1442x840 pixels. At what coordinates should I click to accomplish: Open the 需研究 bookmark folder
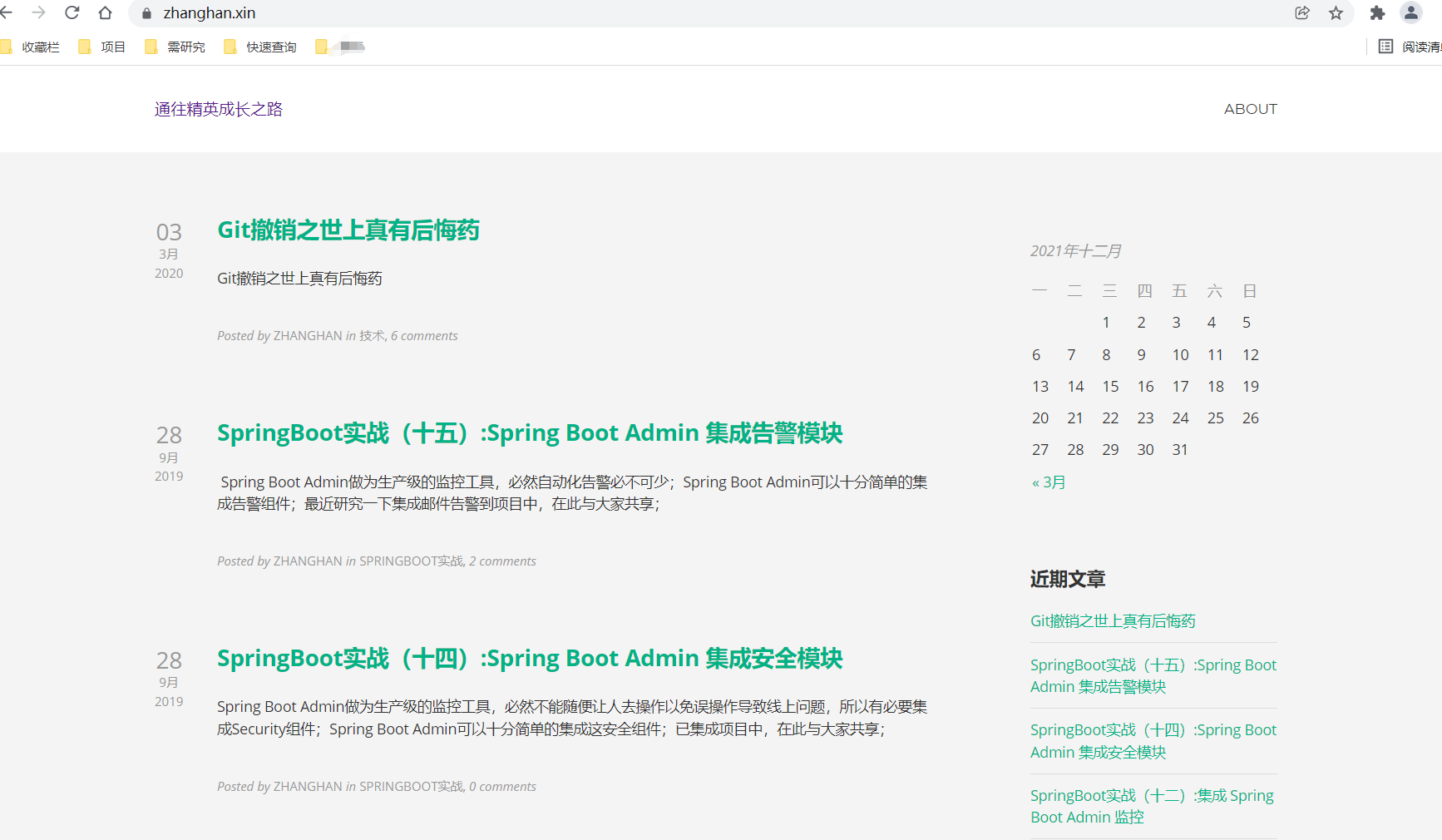(175, 47)
